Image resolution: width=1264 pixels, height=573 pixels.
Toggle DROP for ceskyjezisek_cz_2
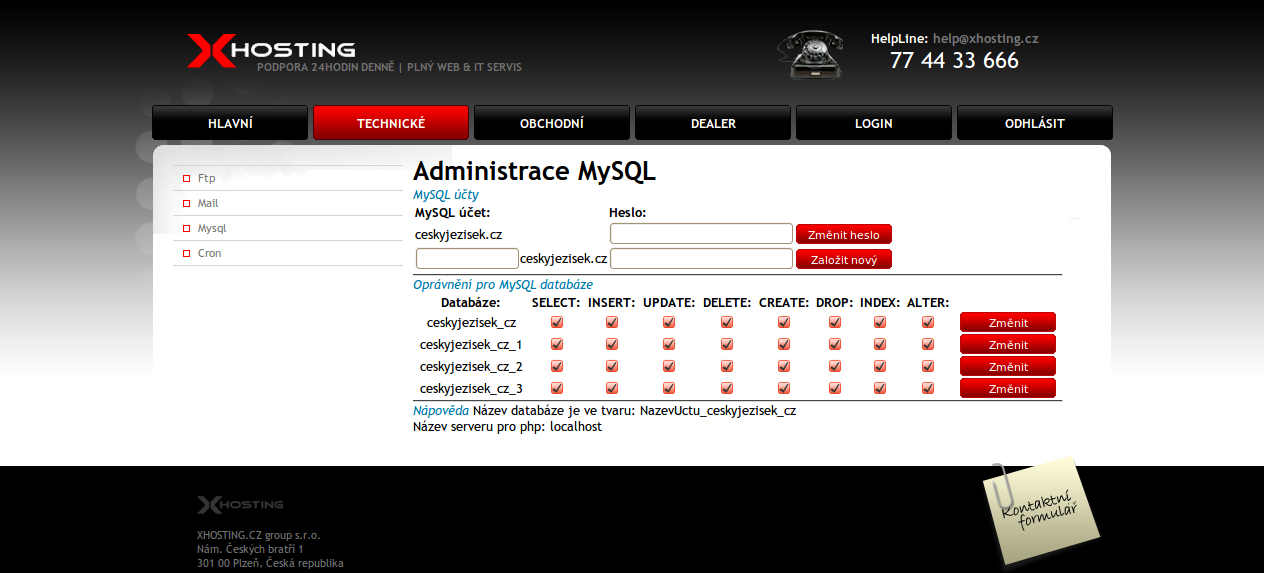[835, 366]
